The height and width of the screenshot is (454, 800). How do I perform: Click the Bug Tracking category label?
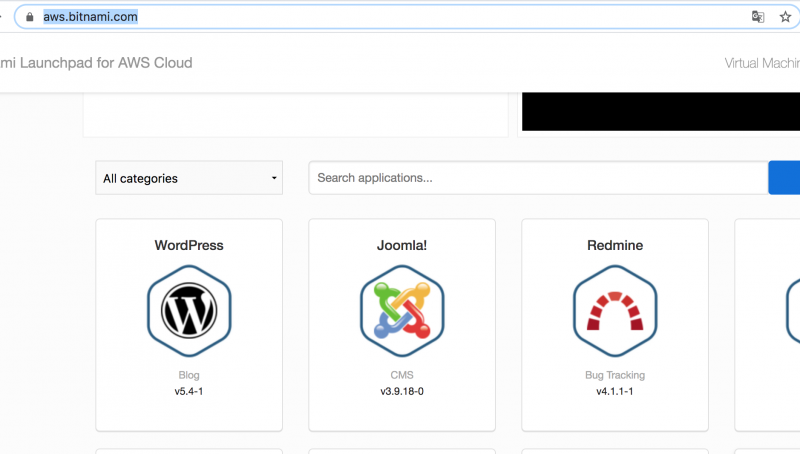point(615,375)
